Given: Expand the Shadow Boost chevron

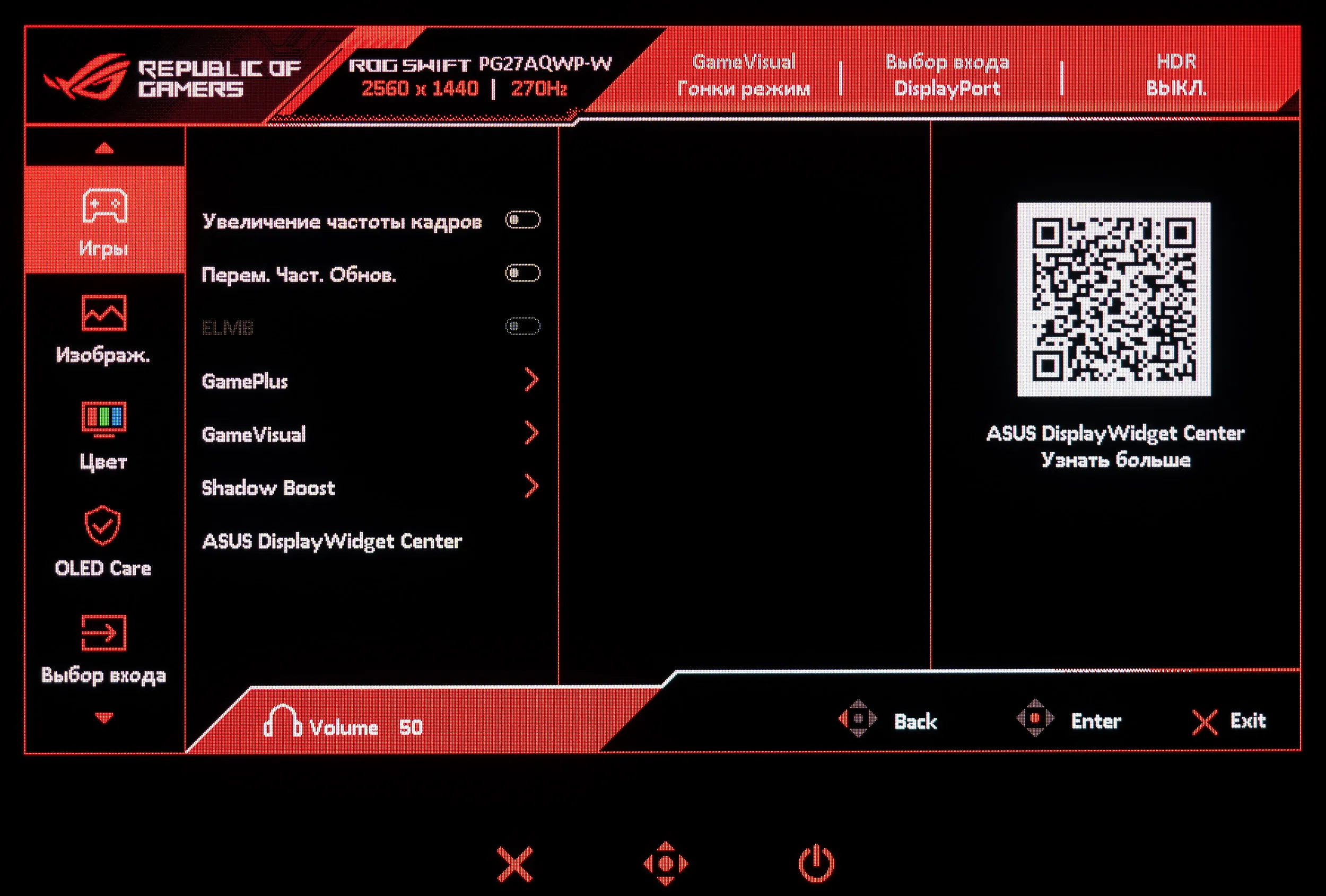Looking at the screenshot, I should coord(531,487).
